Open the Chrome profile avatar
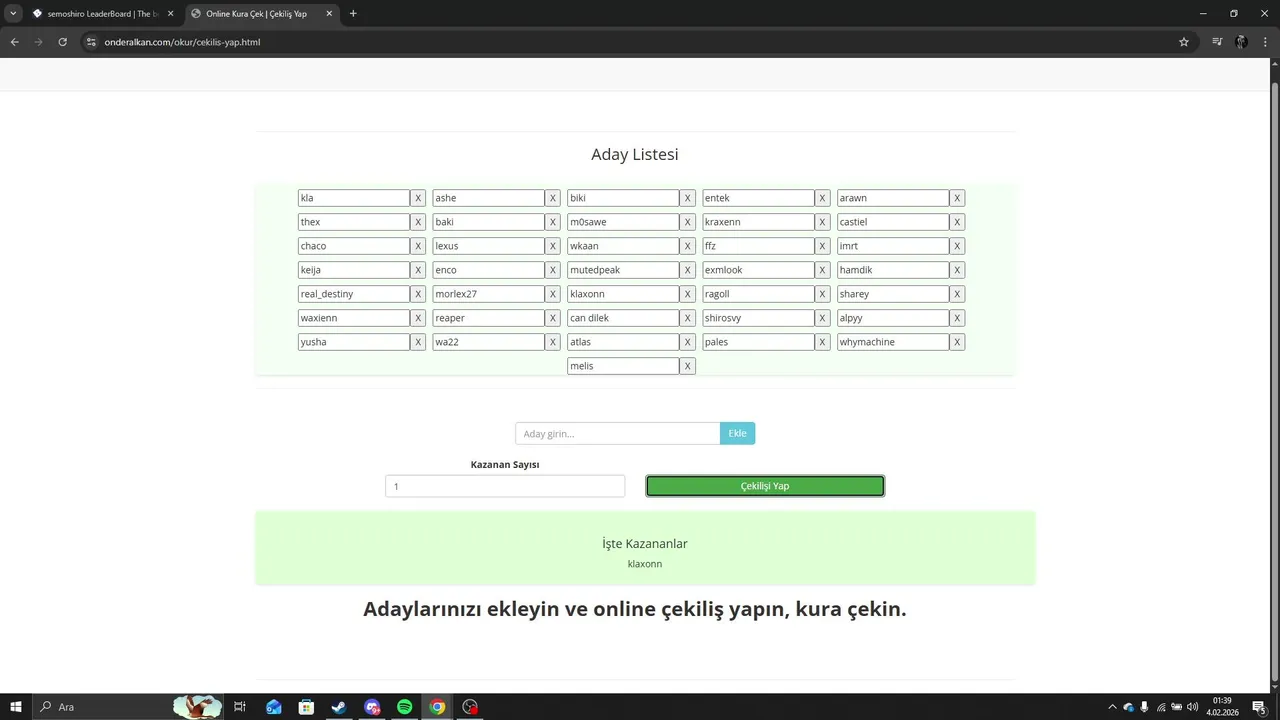 (x=1241, y=42)
